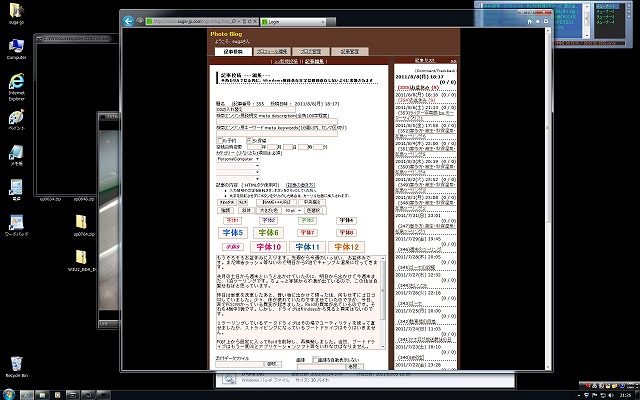Click the browser page vertical scrollbar

click(549, 198)
